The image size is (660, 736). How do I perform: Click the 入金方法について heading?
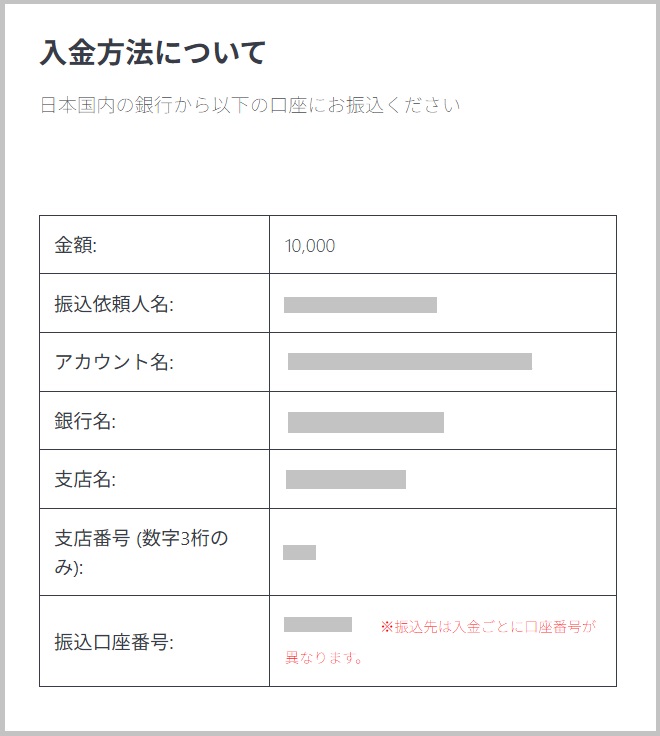152,52
